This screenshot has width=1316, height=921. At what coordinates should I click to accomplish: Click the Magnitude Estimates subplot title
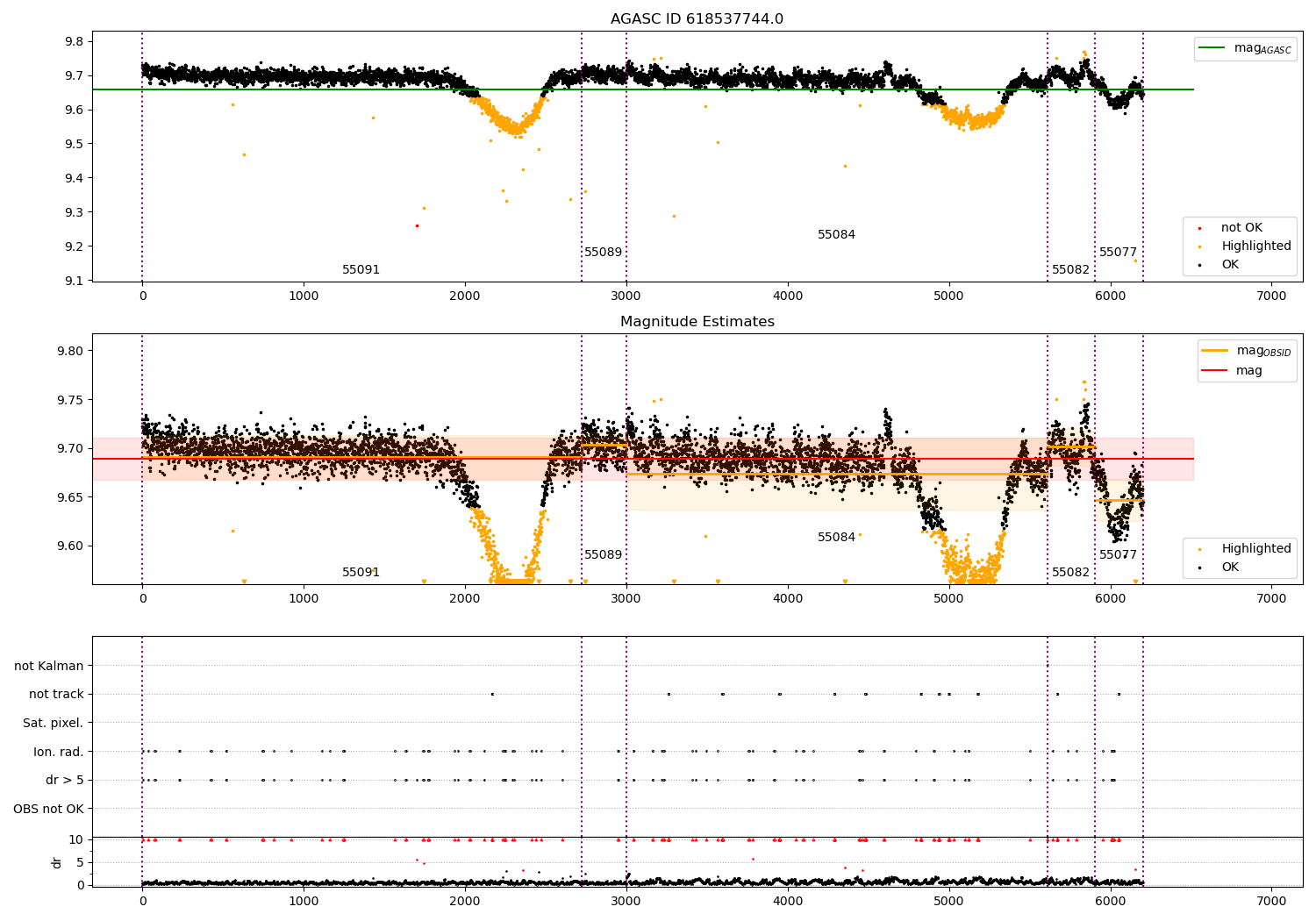pos(697,322)
